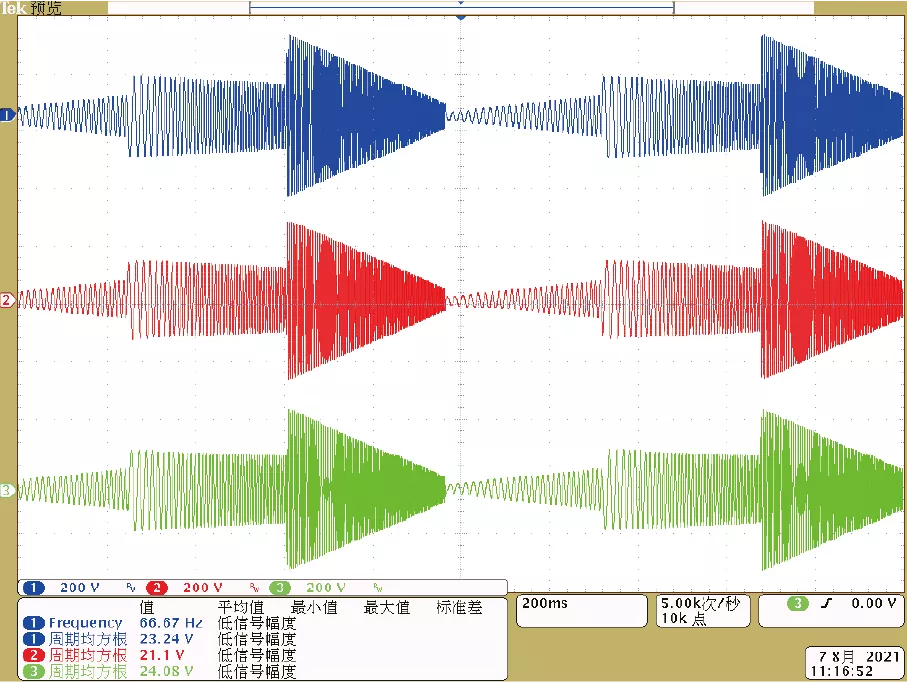
Task: Click the 10k 点 record length readout
Action: (x=684, y=618)
